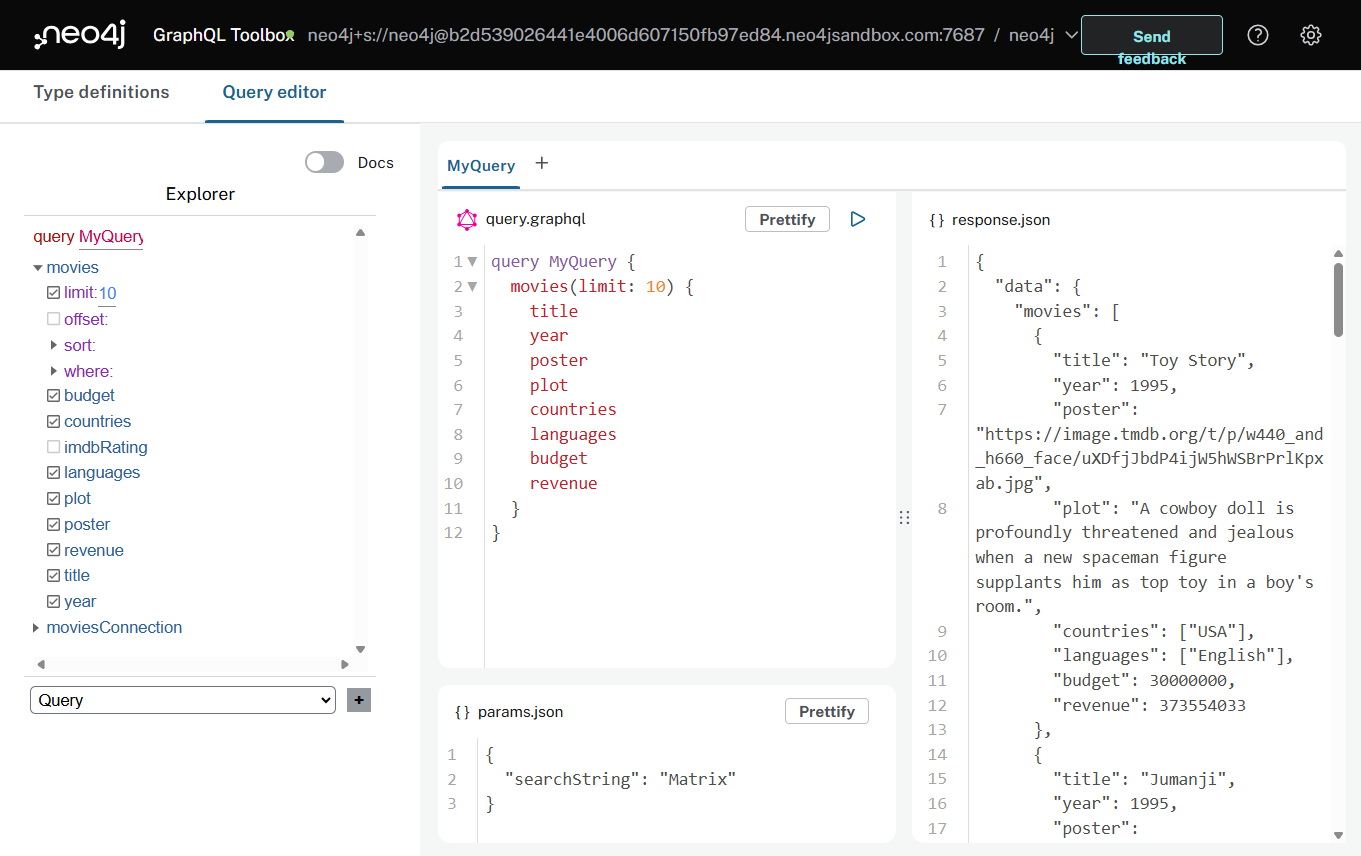The image size is (1361, 856).
Task: Open the help question mark icon
Action: (1258, 35)
